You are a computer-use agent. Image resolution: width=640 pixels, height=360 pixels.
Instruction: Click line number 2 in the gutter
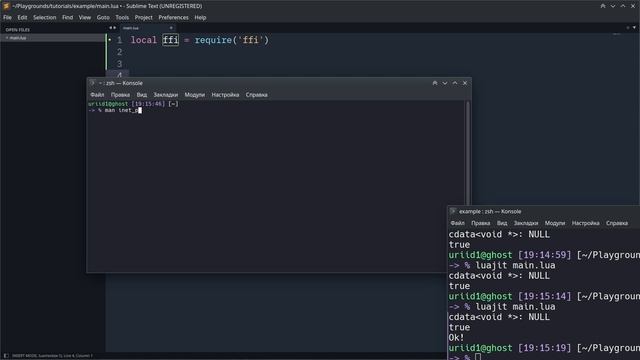119,52
